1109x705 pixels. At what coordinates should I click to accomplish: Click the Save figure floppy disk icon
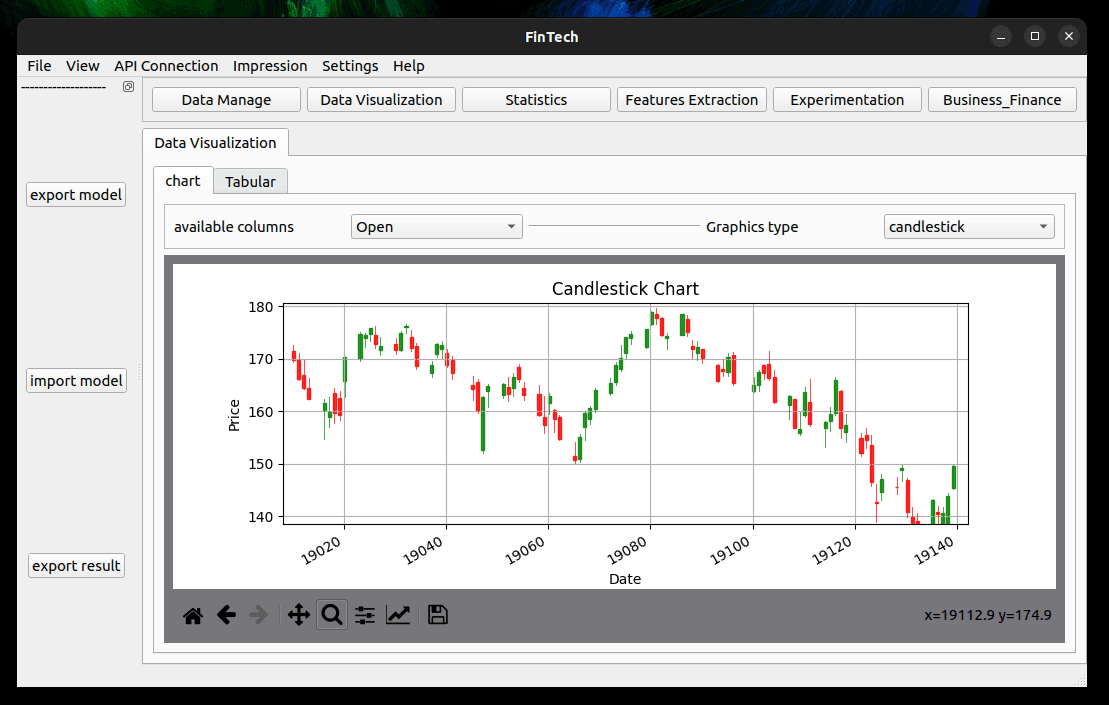pos(437,615)
